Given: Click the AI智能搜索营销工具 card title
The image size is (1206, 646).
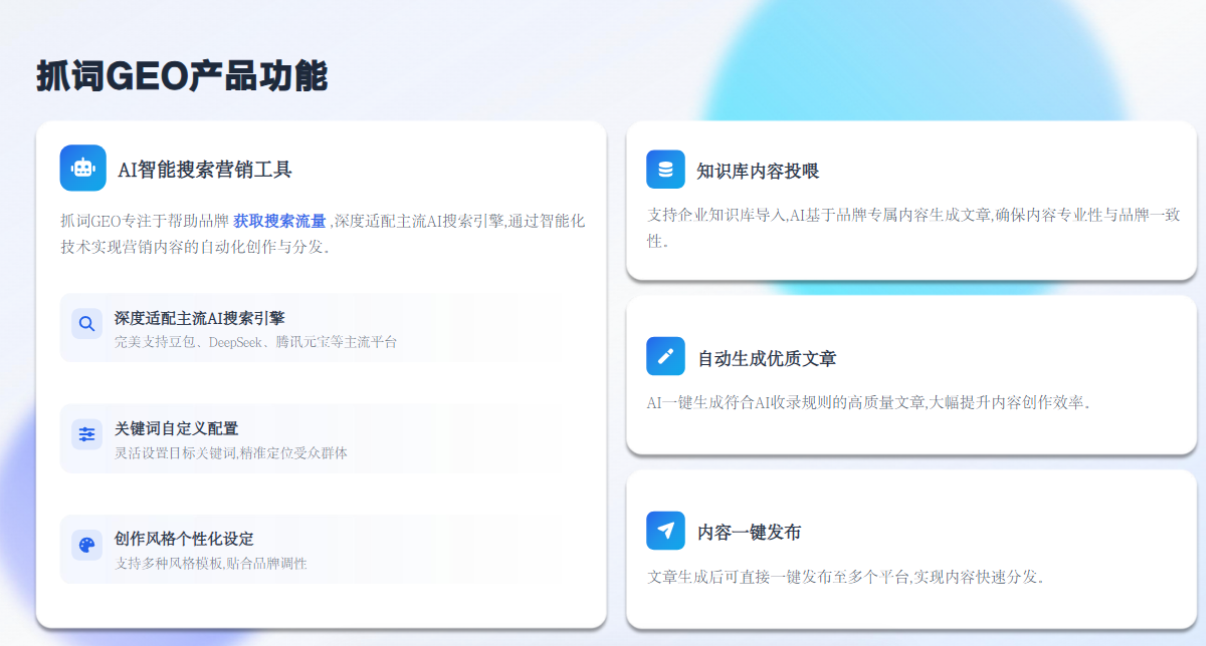Looking at the screenshot, I should tap(205, 169).
